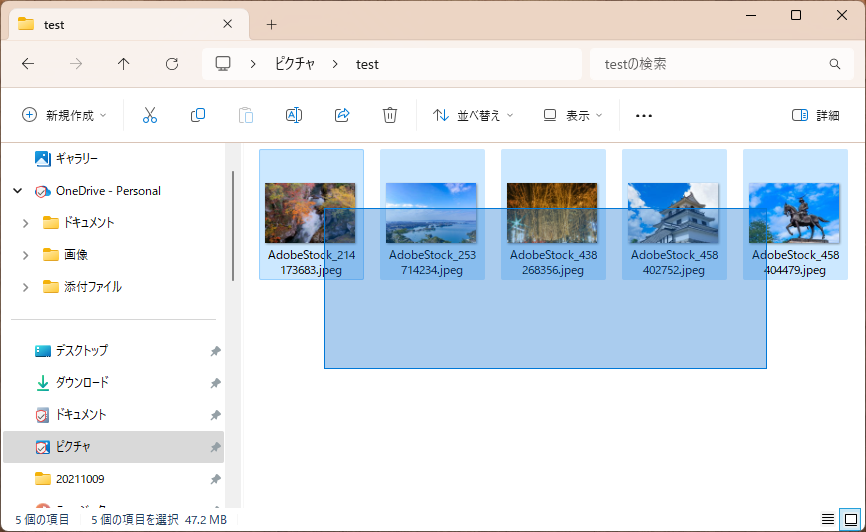The width and height of the screenshot is (866, 532).
Task: Expand the ドキュメント folder under OneDrive
Action: click(26, 223)
